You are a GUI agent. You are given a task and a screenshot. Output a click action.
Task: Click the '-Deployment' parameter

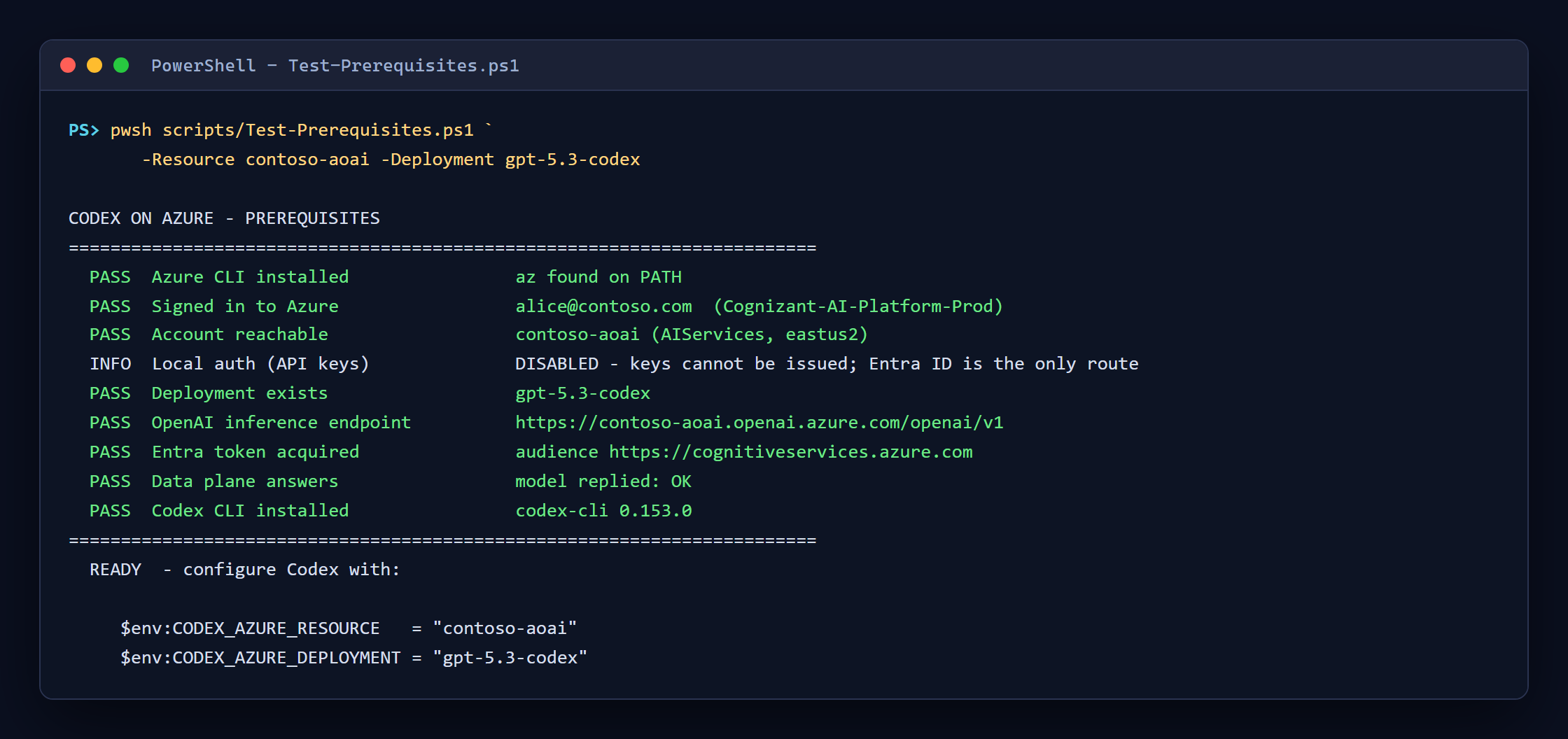pyautogui.click(x=437, y=160)
